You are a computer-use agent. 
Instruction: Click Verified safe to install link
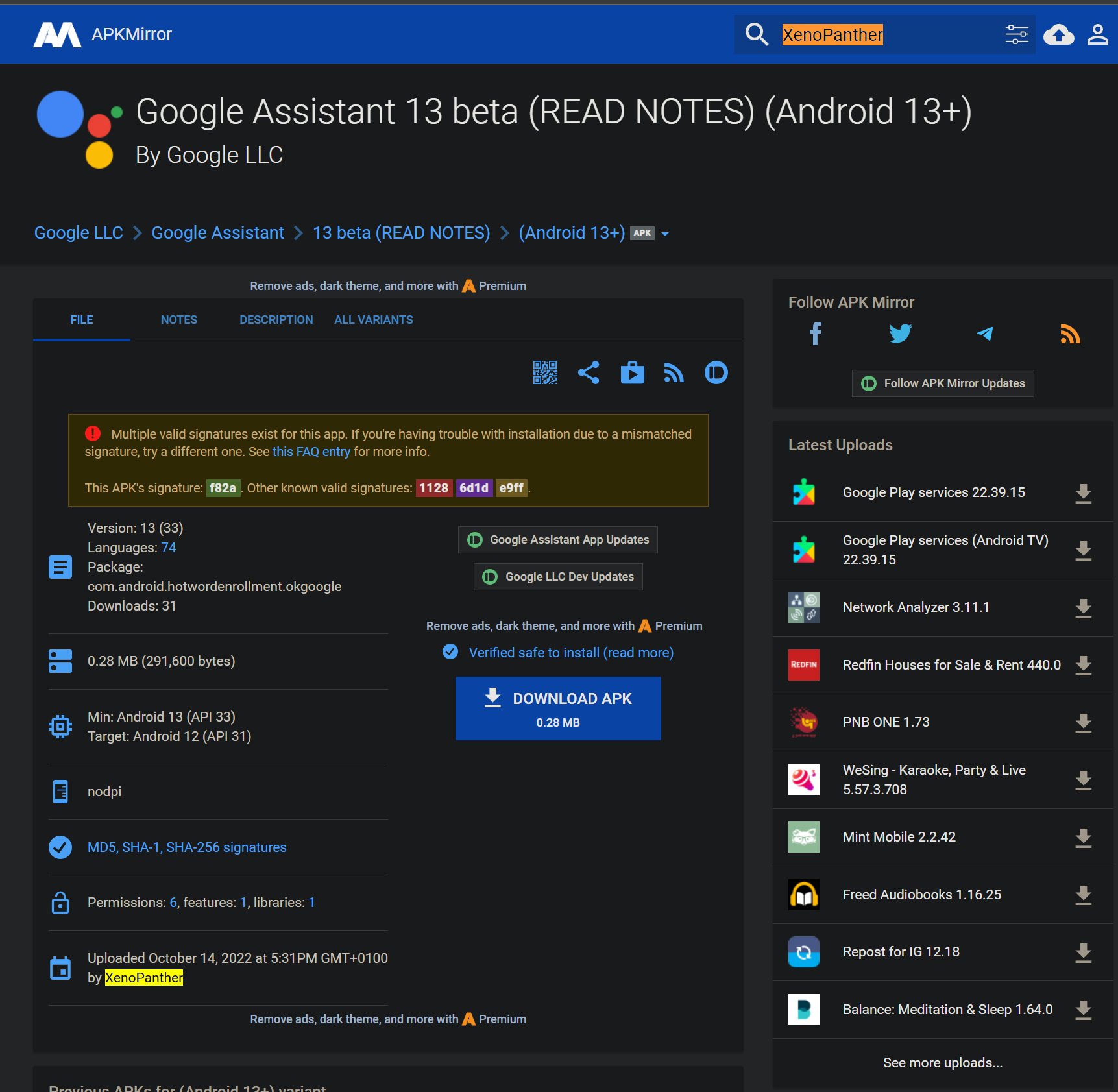click(x=571, y=653)
